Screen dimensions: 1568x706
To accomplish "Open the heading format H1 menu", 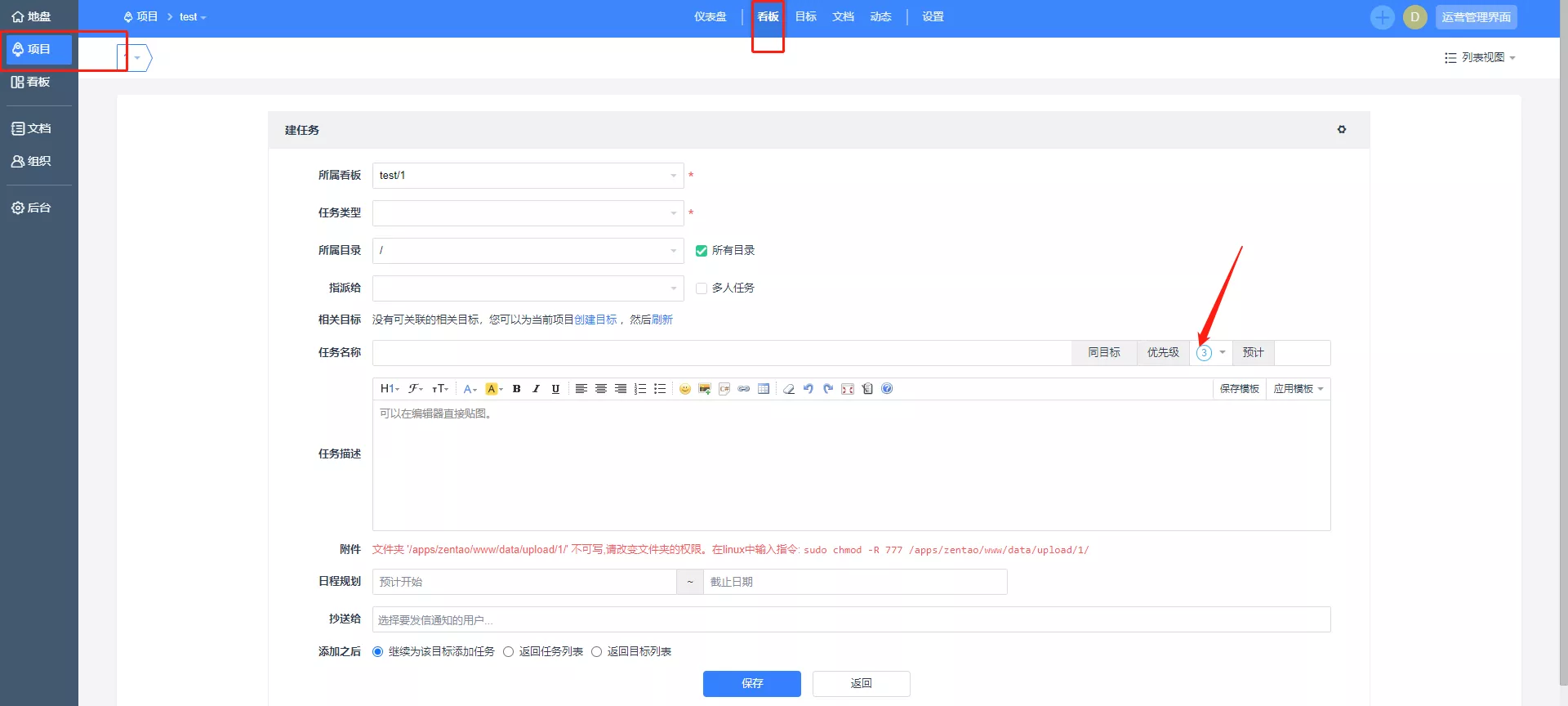I will point(390,389).
